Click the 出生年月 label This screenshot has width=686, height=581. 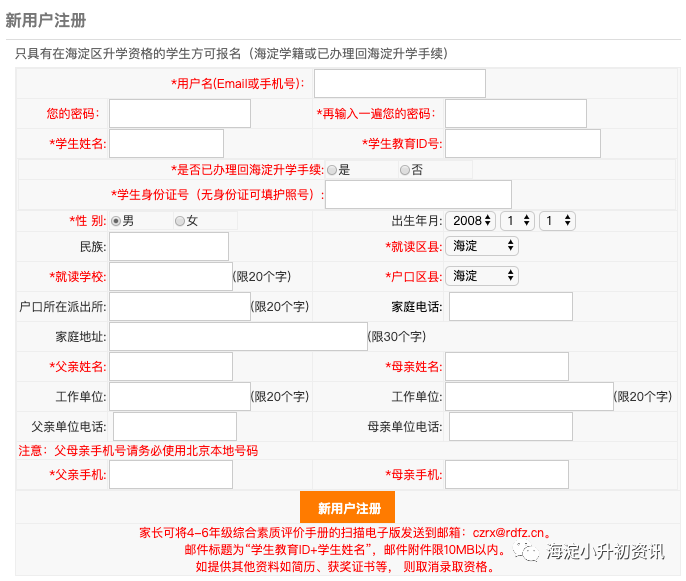[417, 221]
